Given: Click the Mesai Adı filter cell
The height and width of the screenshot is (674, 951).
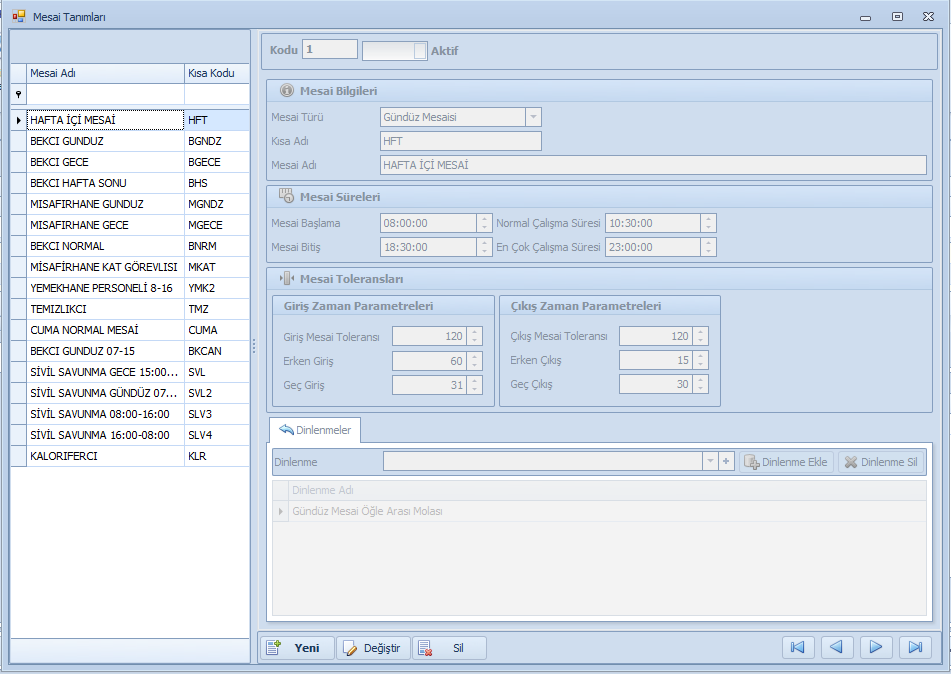Looking at the screenshot, I should click(x=106, y=94).
